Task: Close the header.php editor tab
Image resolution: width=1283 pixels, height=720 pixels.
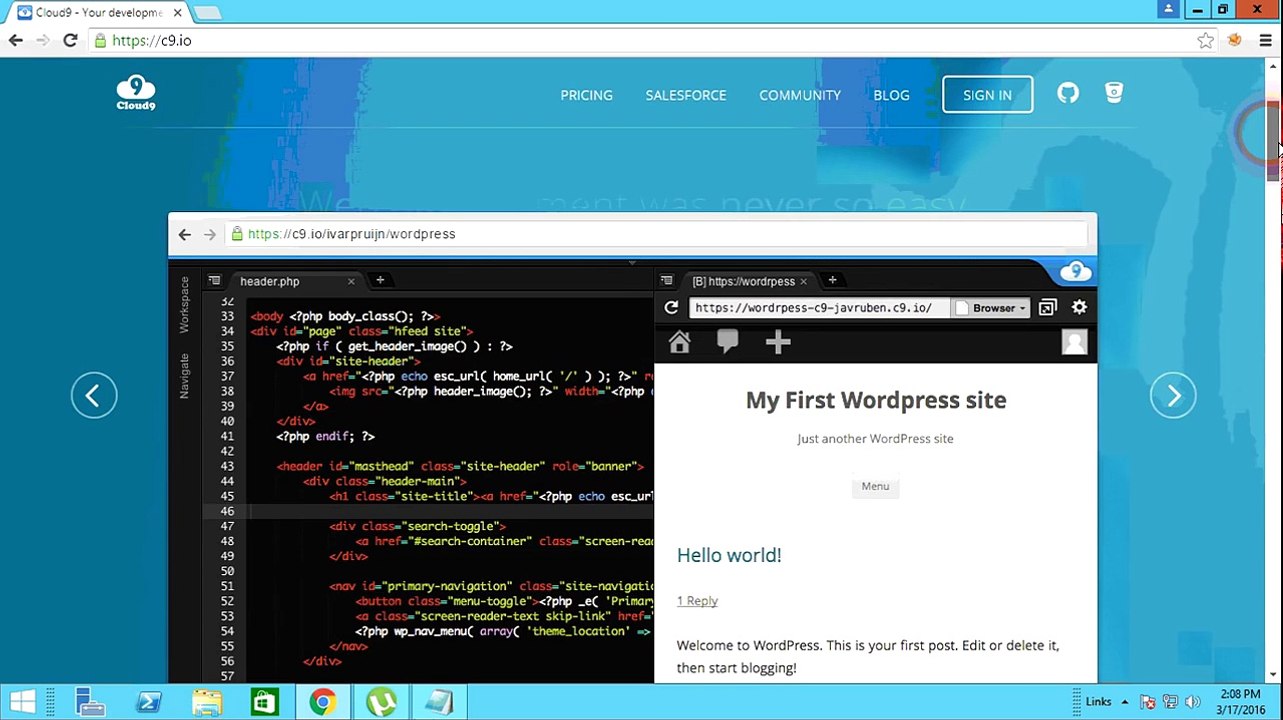Action: (x=351, y=282)
